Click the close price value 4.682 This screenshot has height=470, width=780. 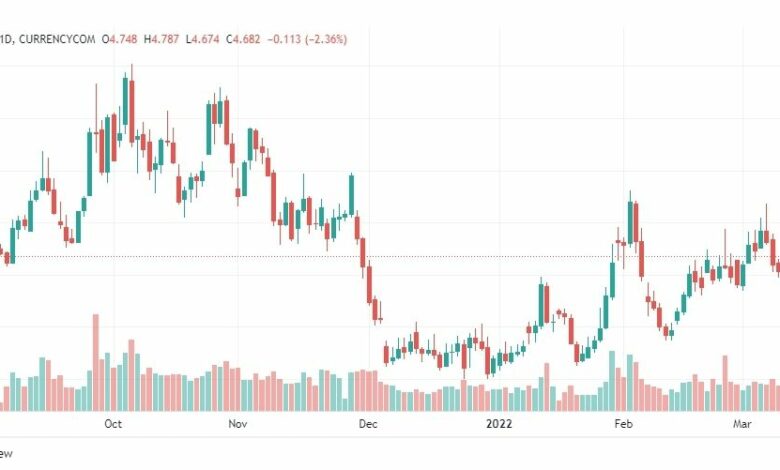(246, 39)
